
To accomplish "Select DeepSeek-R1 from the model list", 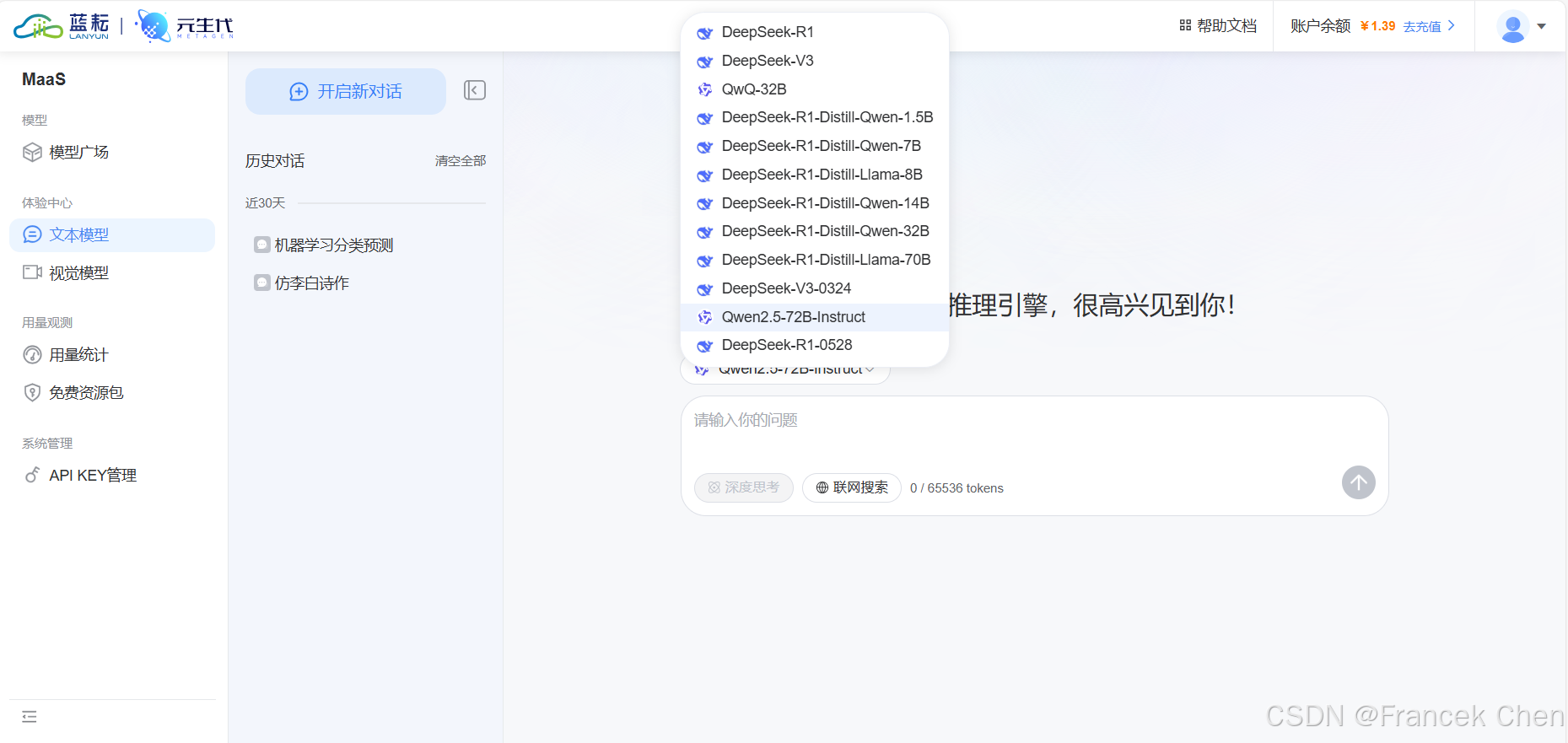I will pos(815,32).
